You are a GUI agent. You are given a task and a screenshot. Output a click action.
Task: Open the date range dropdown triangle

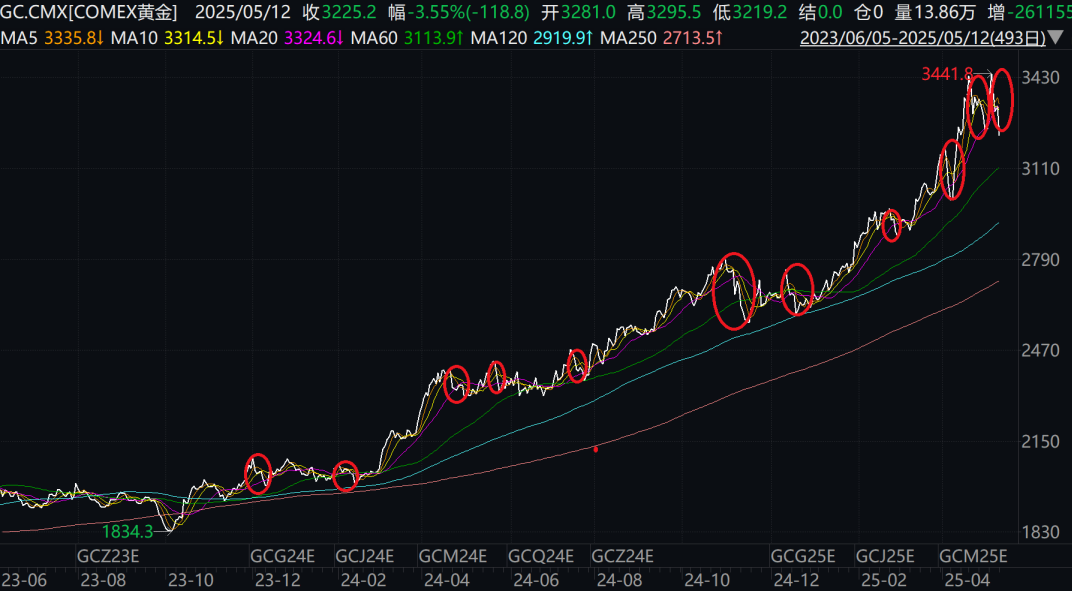click(x=1058, y=38)
